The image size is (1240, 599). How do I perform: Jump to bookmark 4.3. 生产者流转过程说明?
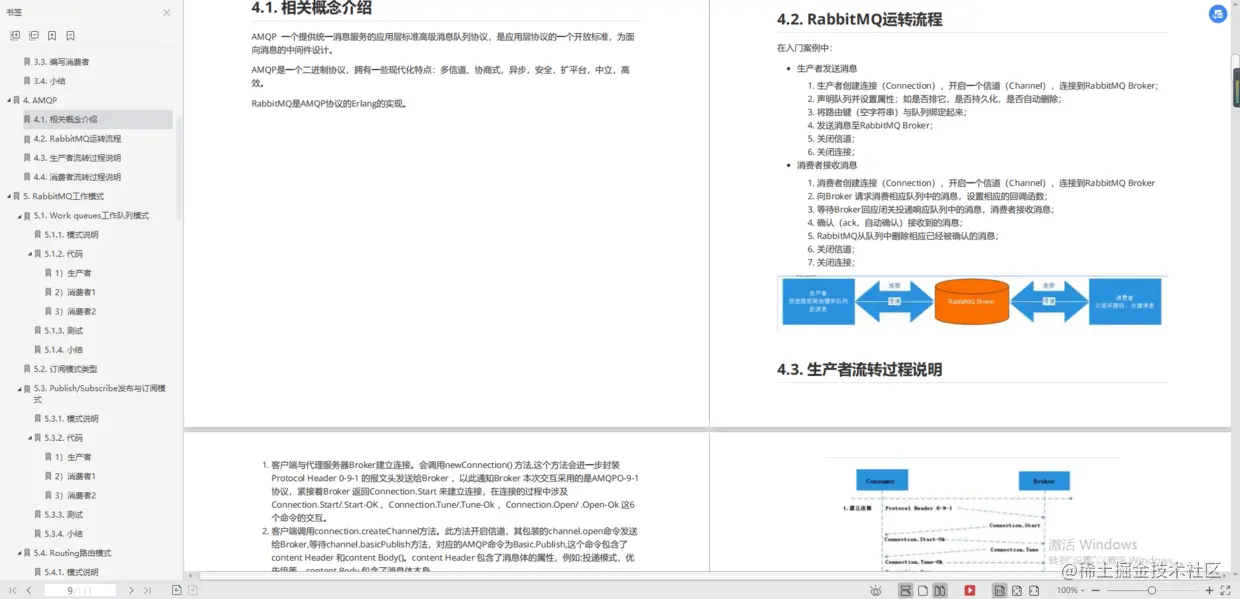point(78,158)
